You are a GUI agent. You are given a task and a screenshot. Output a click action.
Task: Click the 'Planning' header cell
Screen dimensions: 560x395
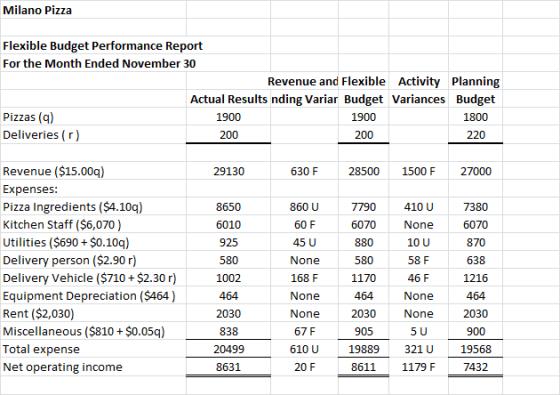click(x=475, y=81)
